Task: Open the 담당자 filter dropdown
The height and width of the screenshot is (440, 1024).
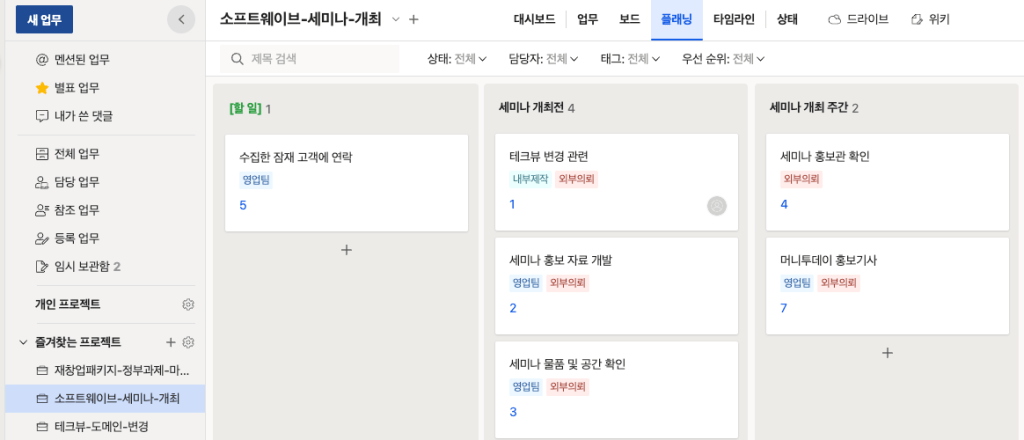Action: click(543, 59)
